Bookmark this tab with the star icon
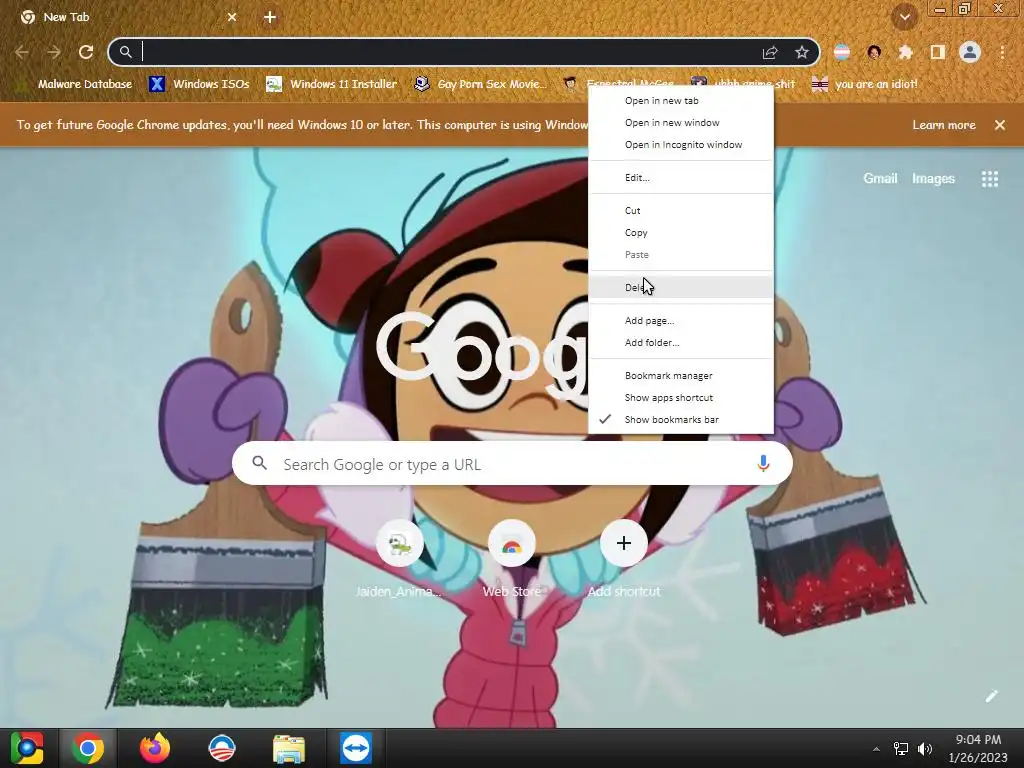 point(802,52)
